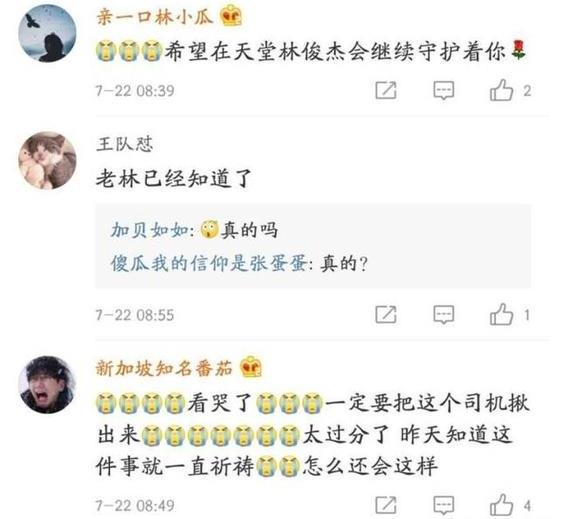The width and height of the screenshot is (580, 519).
Task: Like the comment posted at 08:55
Action: [502, 314]
